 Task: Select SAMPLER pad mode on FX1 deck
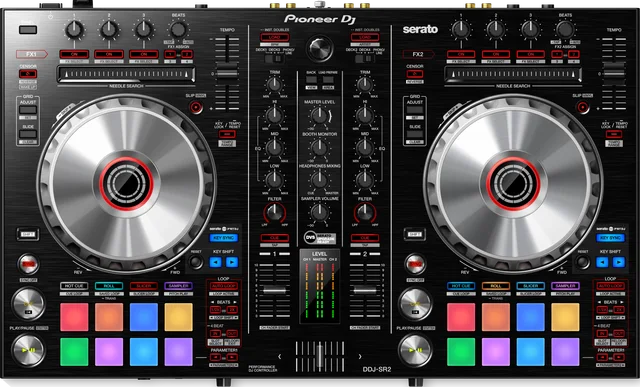tap(178, 286)
